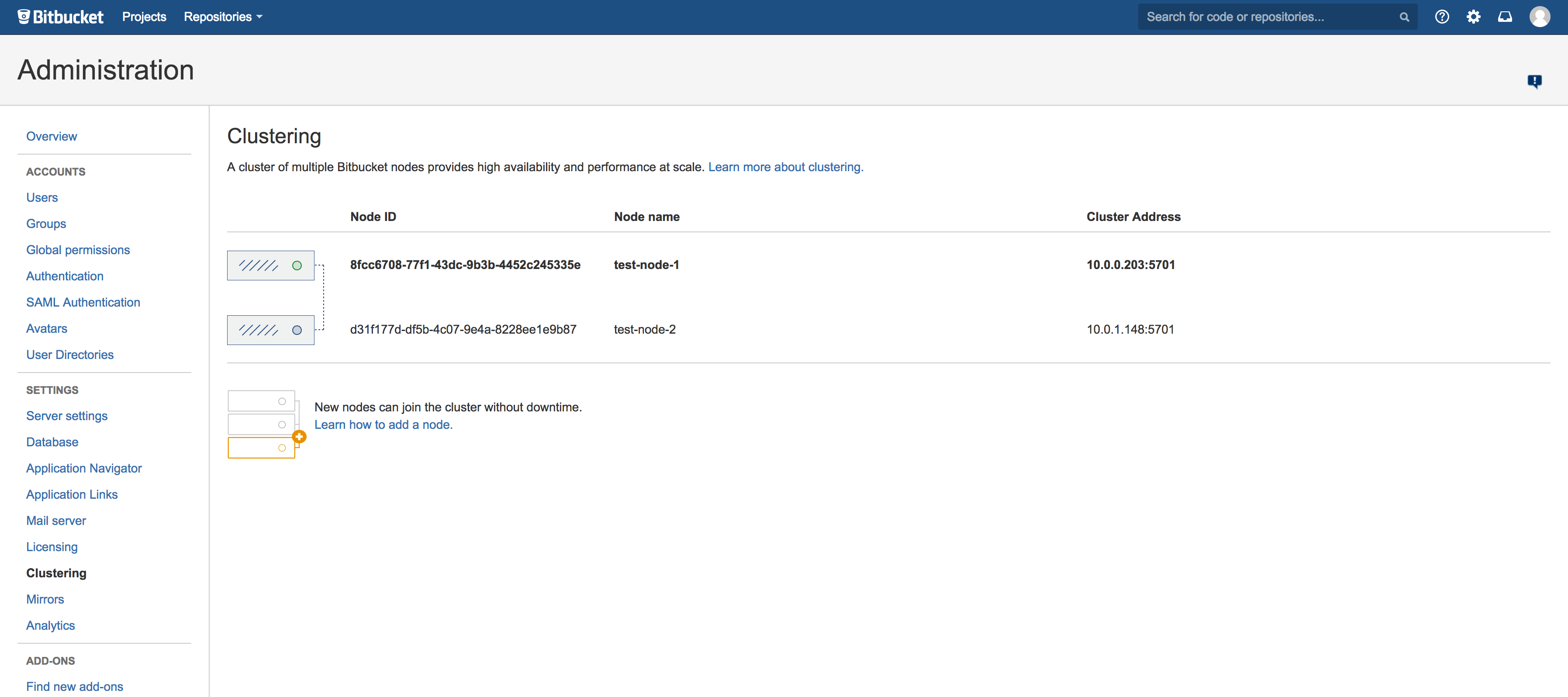The width and height of the screenshot is (1568, 697).
Task: Open the administration gear icon
Action: [x=1473, y=17]
